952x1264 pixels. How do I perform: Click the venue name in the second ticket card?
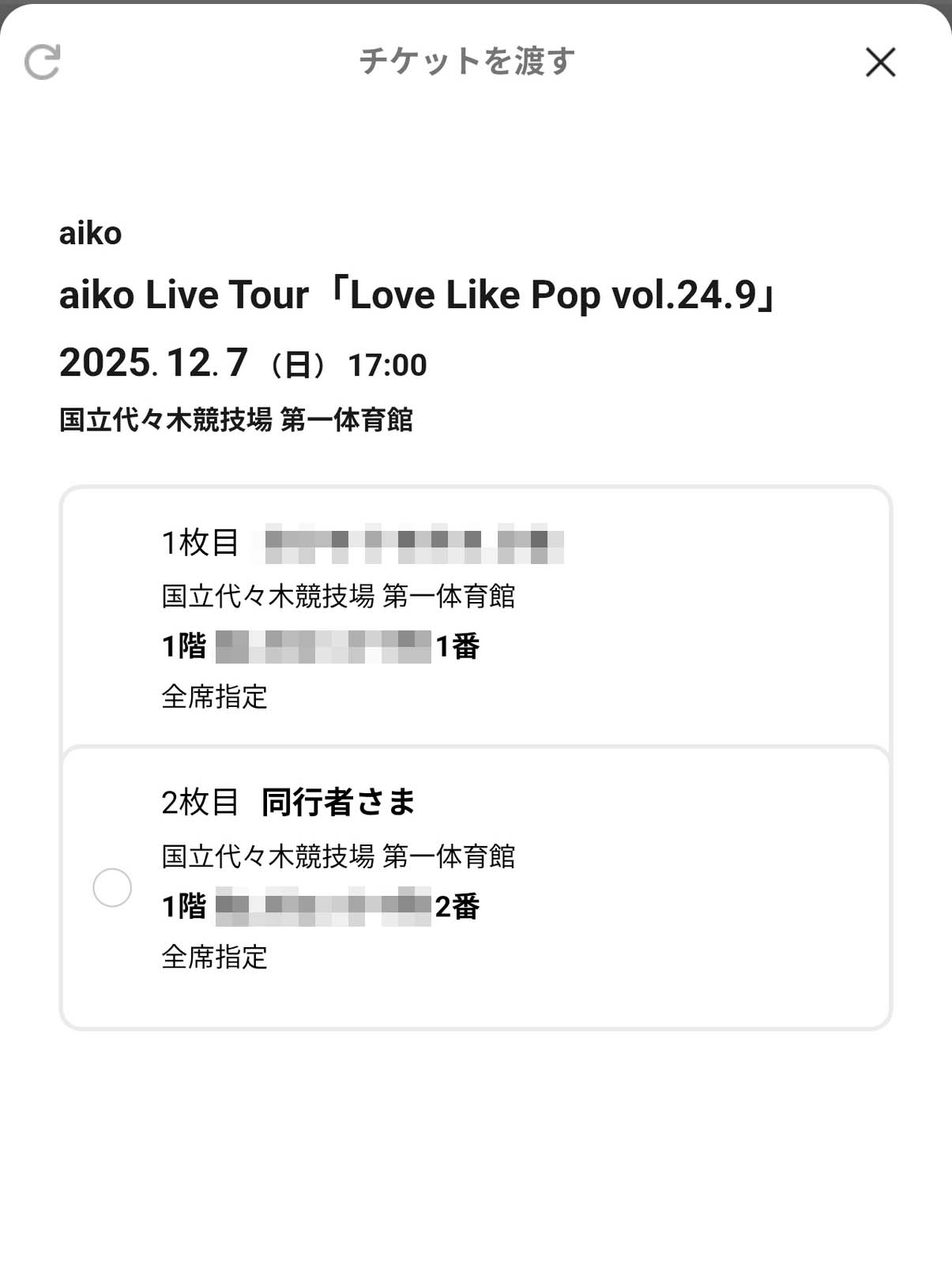pos(338,856)
